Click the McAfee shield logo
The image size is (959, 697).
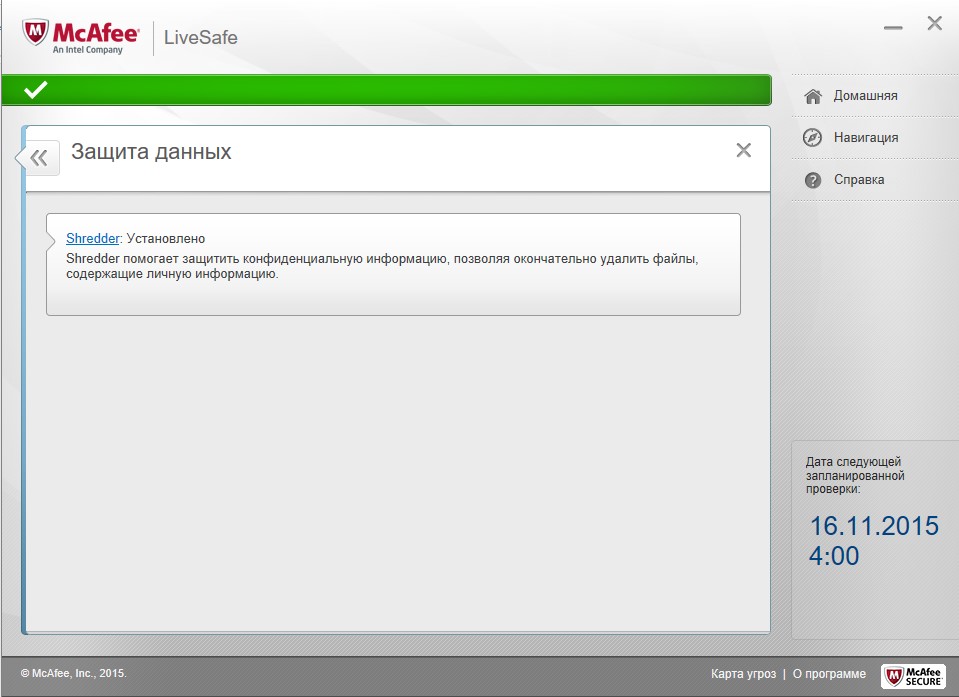click(35, 31)
